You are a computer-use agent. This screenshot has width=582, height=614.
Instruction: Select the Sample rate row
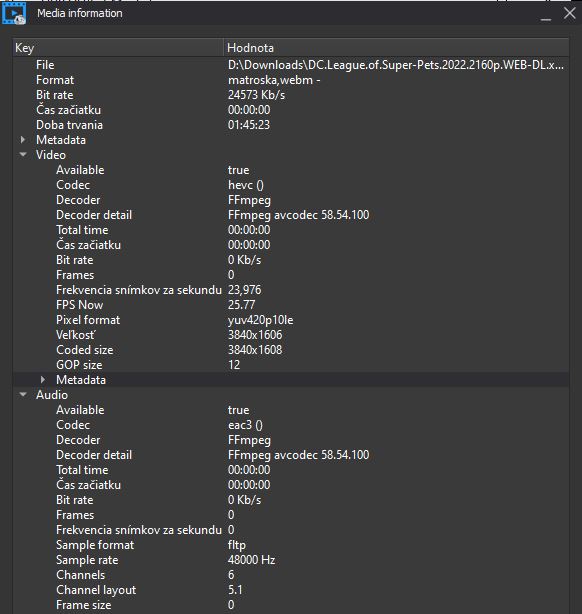pyautogui.click(x=291, y=560)
